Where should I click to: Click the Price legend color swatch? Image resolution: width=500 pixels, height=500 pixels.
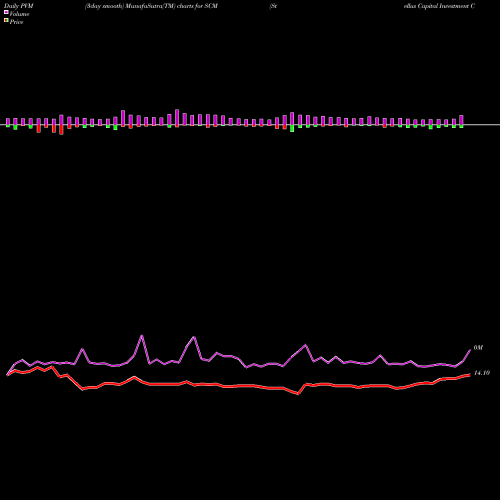pyautogui.click(x=6, y=21)
